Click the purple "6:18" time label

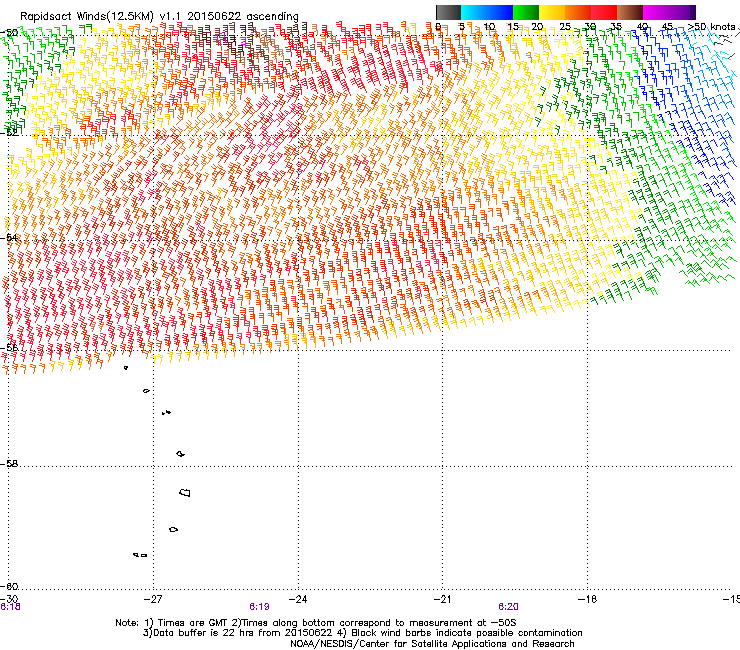point(10,607)
